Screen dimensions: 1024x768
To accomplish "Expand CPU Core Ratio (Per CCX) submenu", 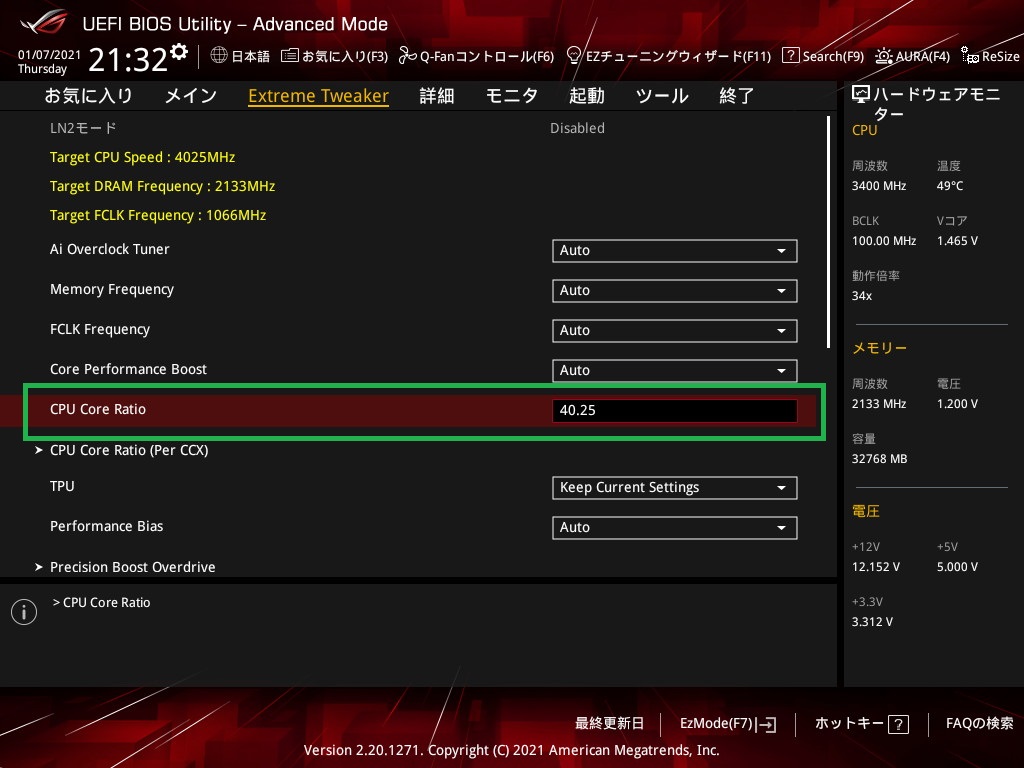I will (x=129, y=450).
